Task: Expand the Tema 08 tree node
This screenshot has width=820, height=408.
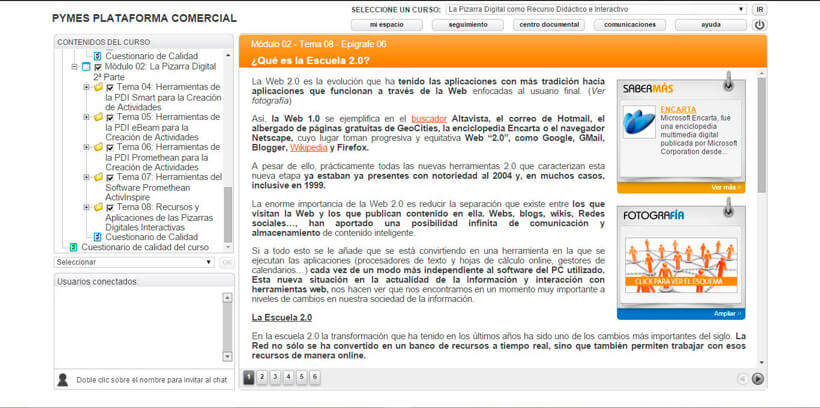Action: click(87, 207)
